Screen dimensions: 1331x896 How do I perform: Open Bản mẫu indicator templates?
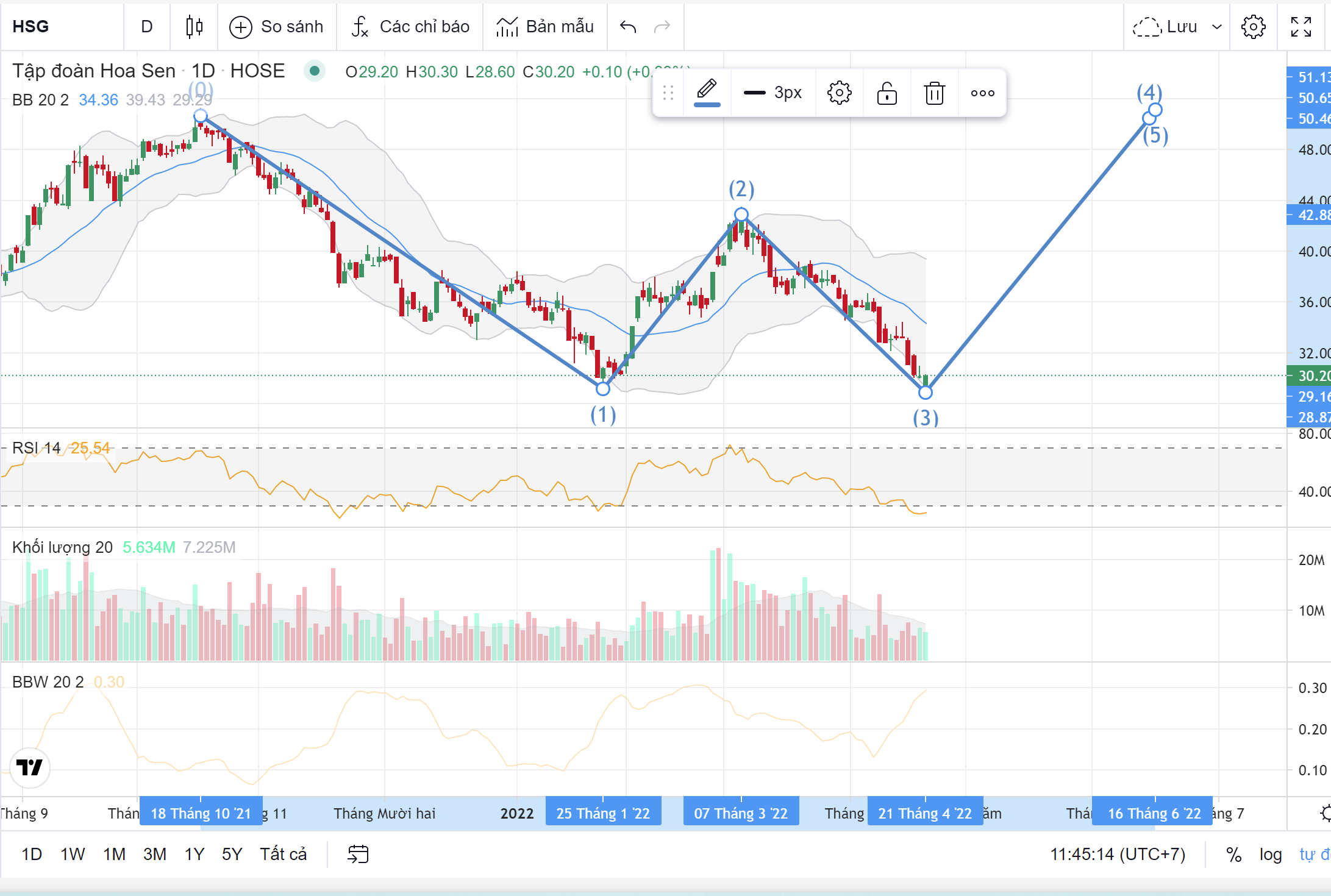click(x=544, y=27)
